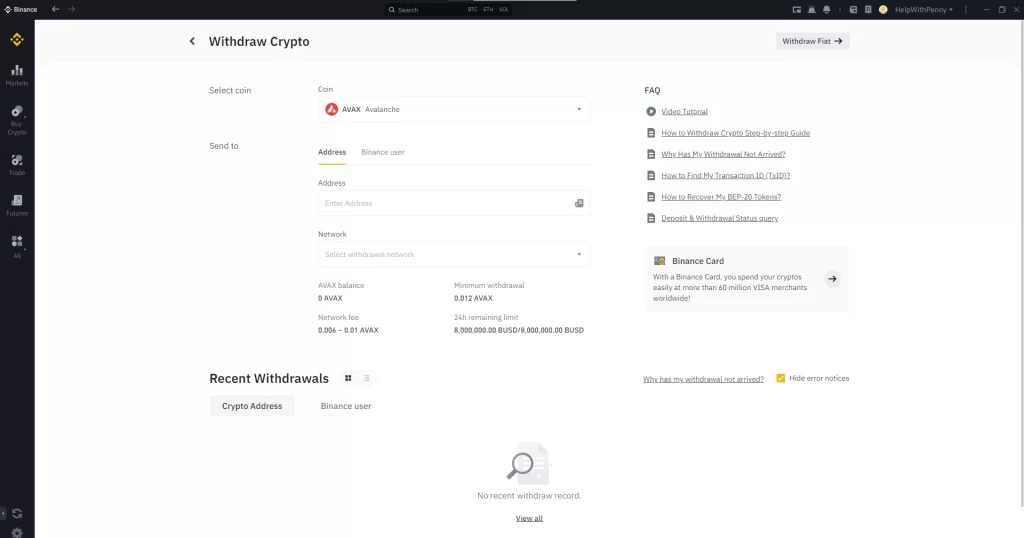Open the Video Tutorial link
This screenshot has width=1024, height=538.
click(x=684, y=112)
